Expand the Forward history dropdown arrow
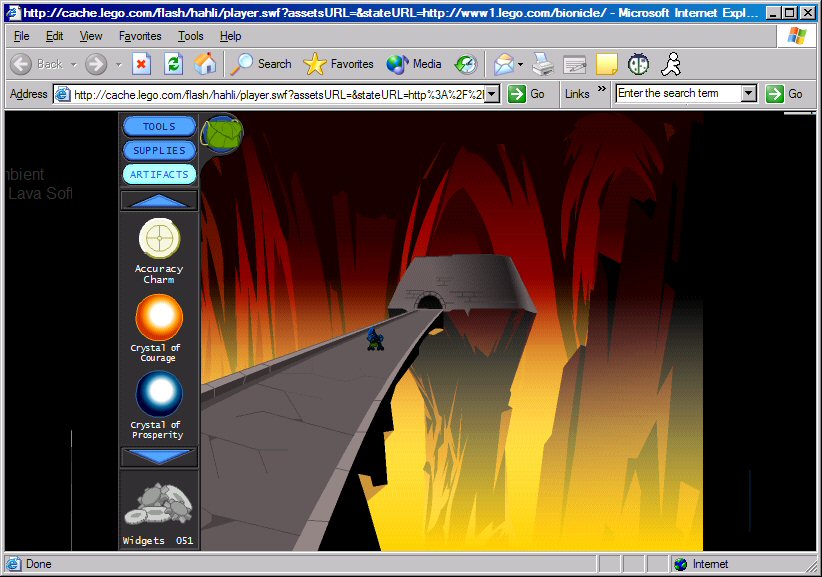The height and width of the screenshot is (577, 822). [x=119, y=64]
